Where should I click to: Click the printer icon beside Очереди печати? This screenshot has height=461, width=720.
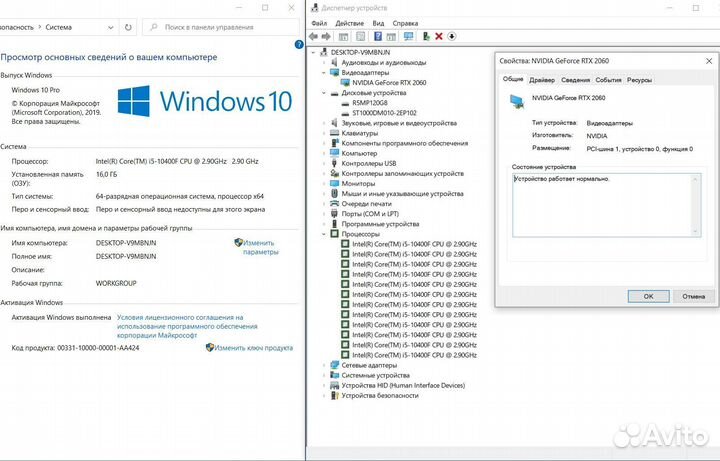tap(334, 204)
